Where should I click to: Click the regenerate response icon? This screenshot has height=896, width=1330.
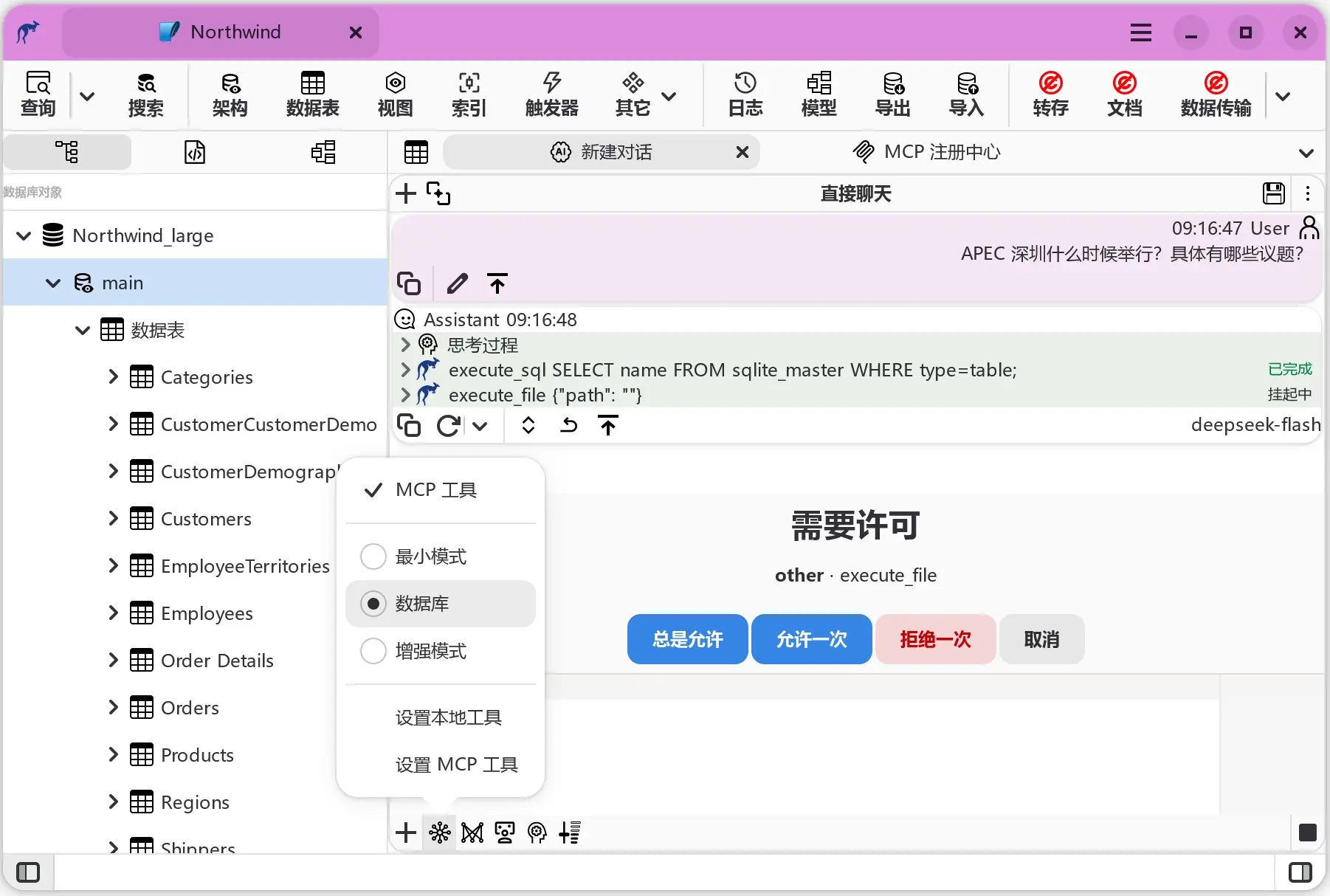click(448, 426)
